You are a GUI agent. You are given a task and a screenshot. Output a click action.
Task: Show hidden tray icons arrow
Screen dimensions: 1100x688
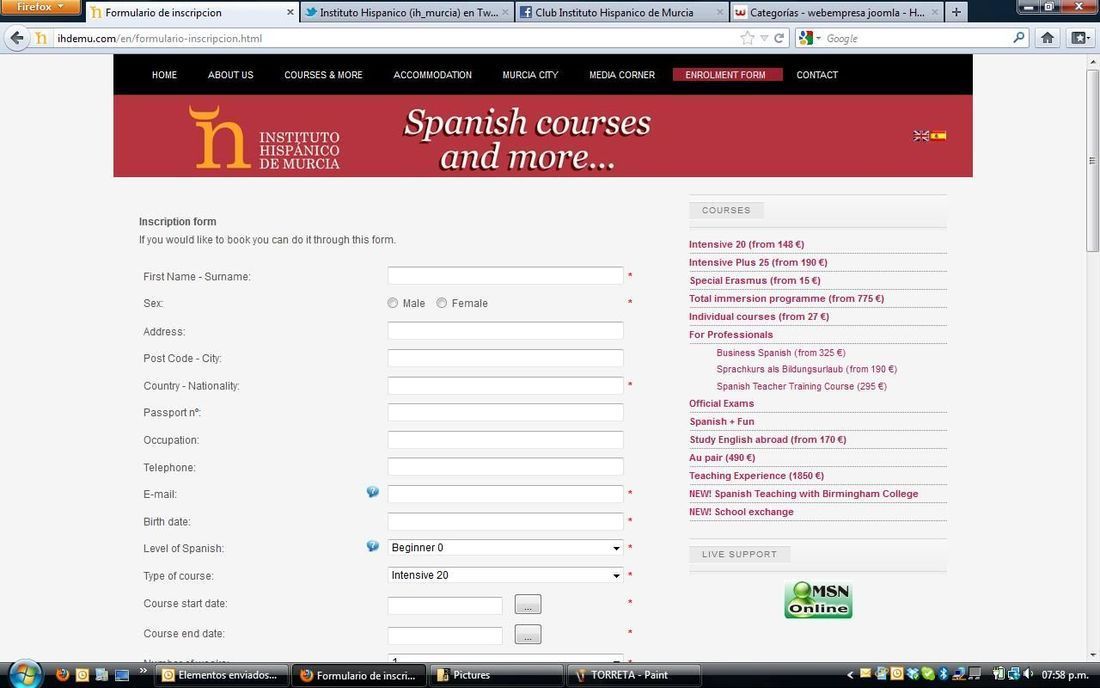(x=850, y=675)
